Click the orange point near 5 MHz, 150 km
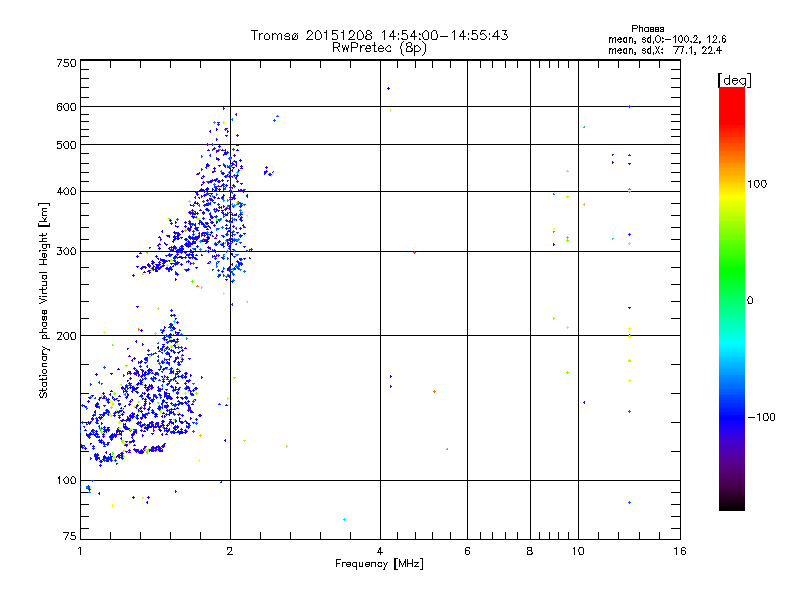 coord(434,391)
